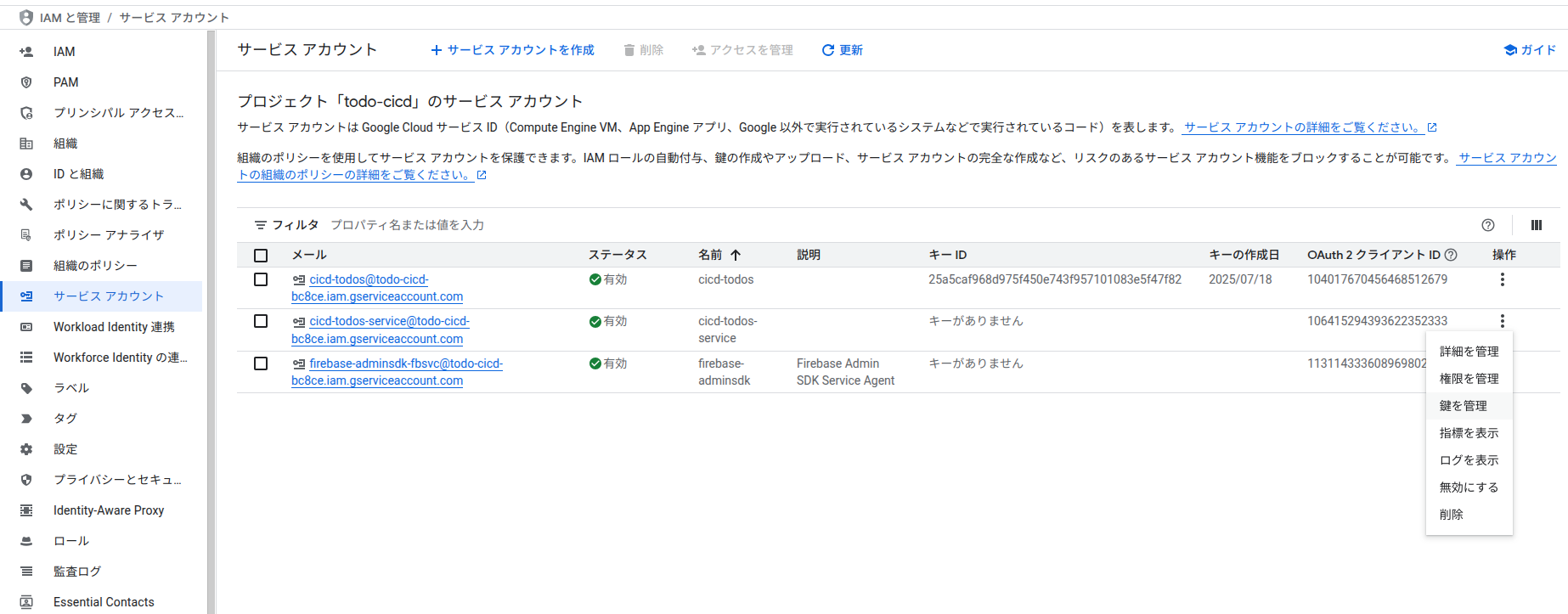Viewport: 1568px width, 614px height.
Task: Click OAuth client ID 104017670456468512679
Action: [1377, 279]
